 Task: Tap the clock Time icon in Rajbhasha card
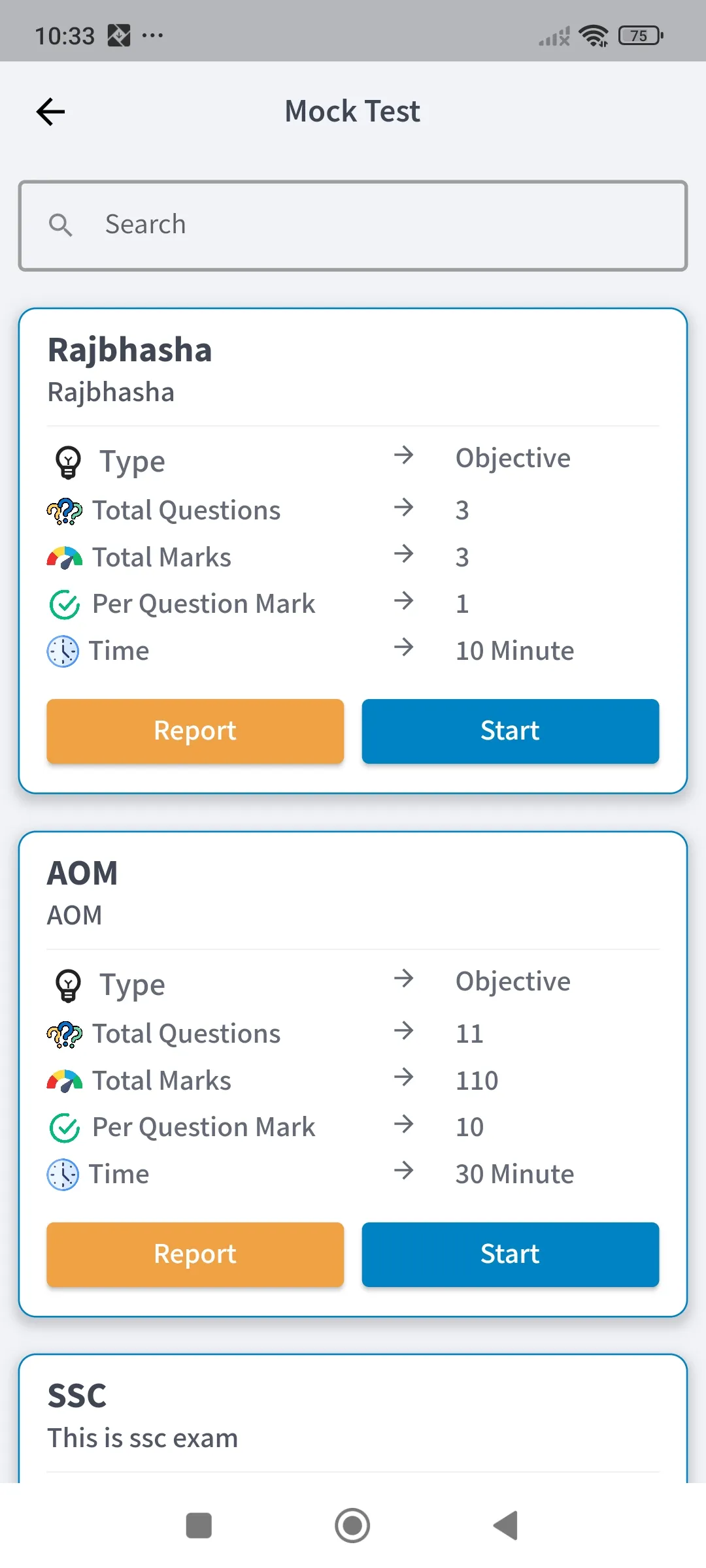pyautogui.click(x=63, y=651)
